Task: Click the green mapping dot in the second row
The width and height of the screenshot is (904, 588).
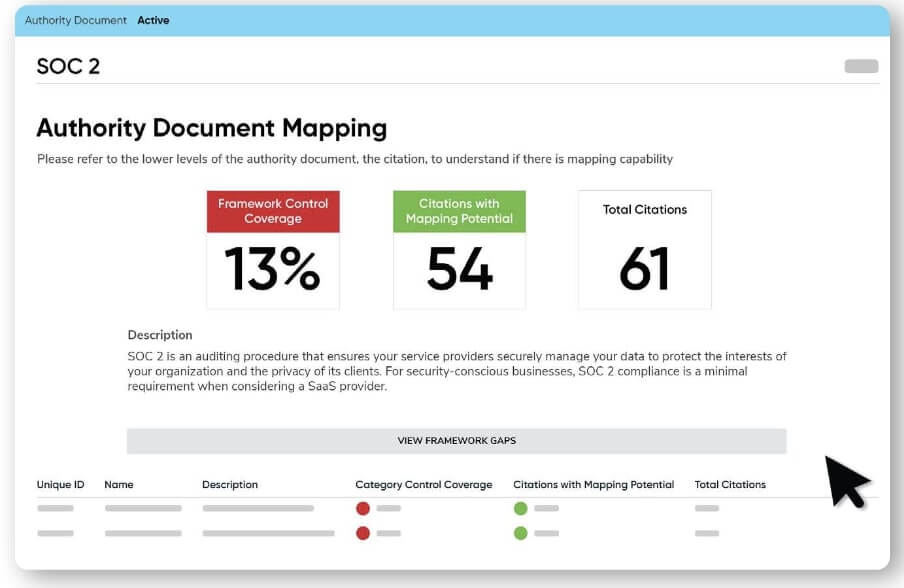Action: pos(521,534)
